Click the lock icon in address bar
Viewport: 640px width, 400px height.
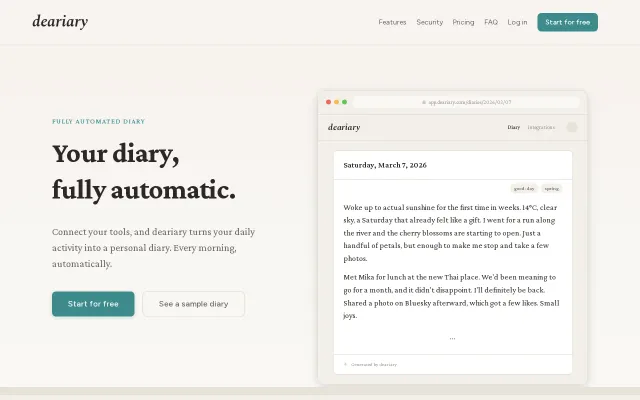tap(424, 102)
